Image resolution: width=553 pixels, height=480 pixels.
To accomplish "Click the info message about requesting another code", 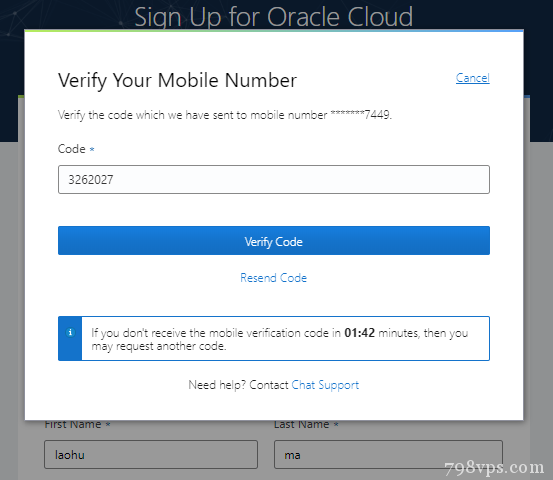I will click(280, 339).
